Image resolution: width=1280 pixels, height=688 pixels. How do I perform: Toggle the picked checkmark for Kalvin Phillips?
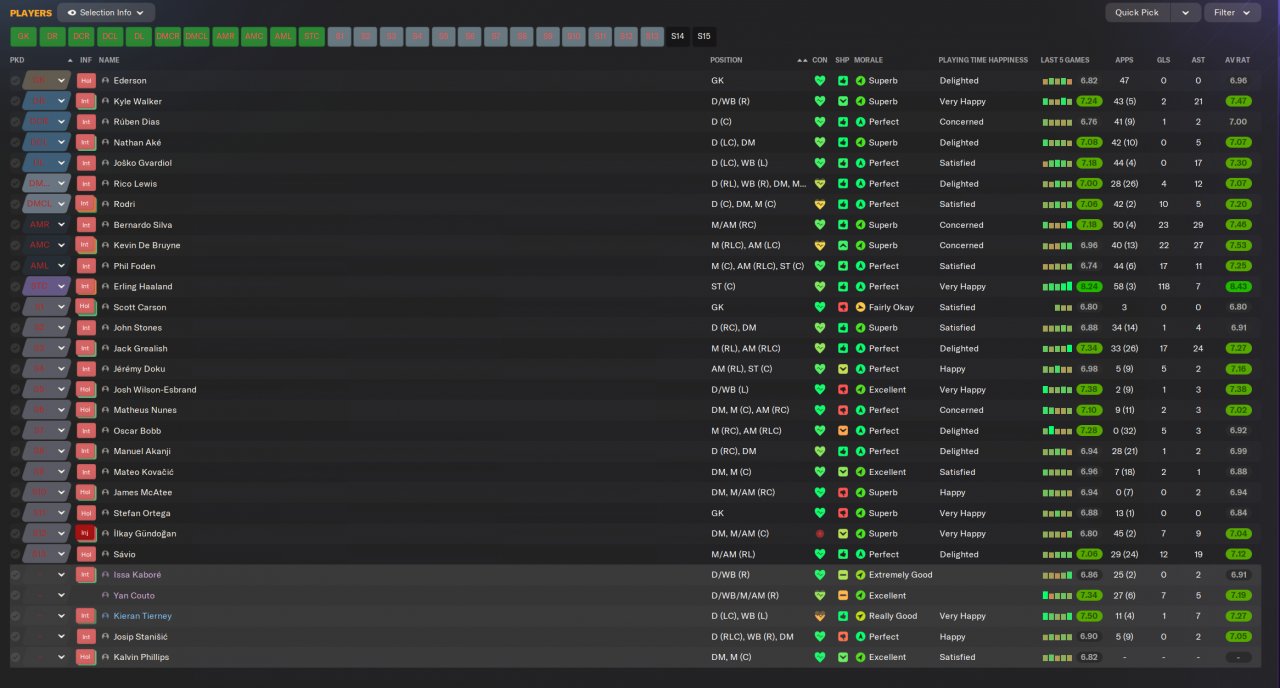(x=15, y=657)
